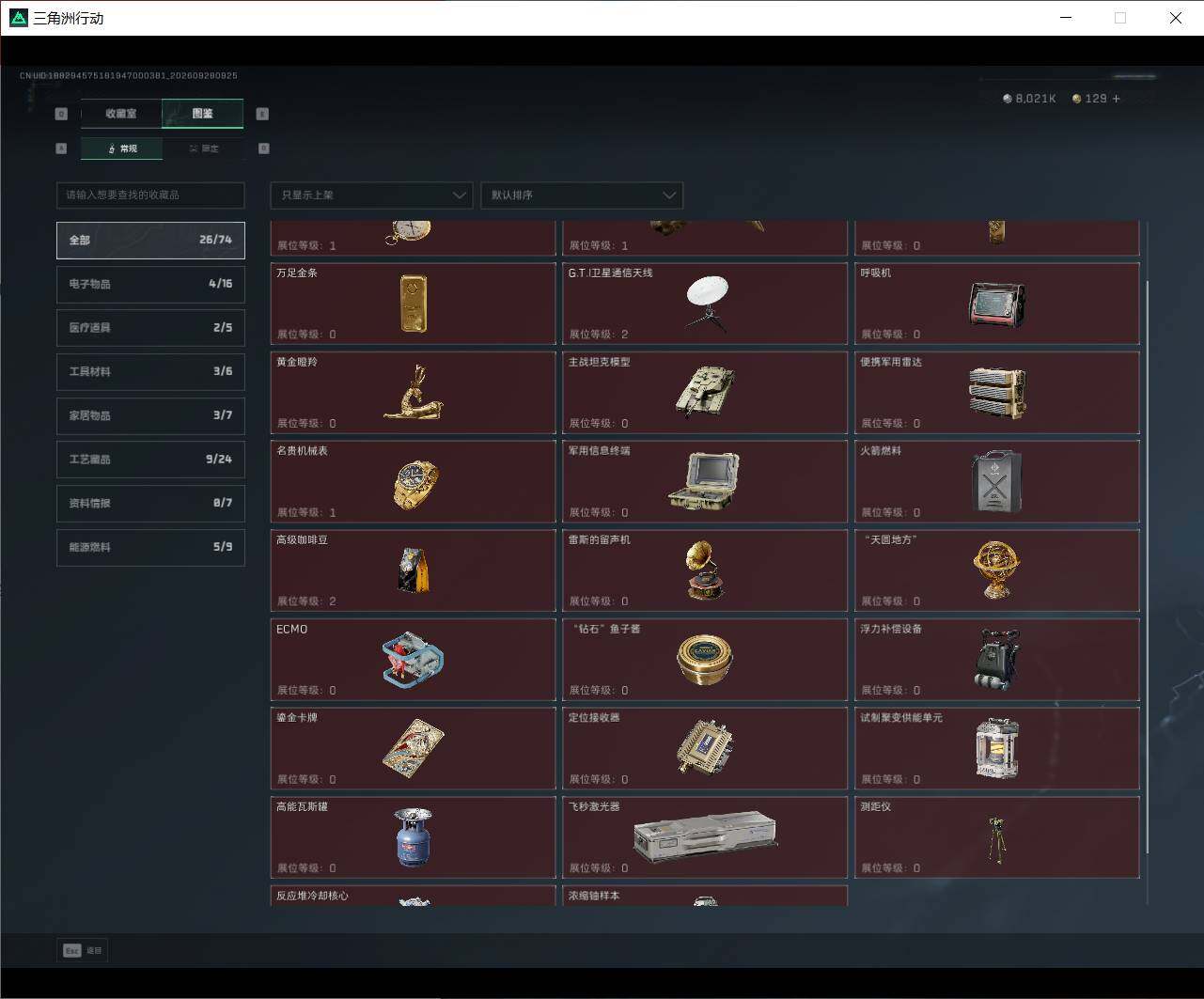Pick the 试制聚变供能单元 fusion unit

997,748
